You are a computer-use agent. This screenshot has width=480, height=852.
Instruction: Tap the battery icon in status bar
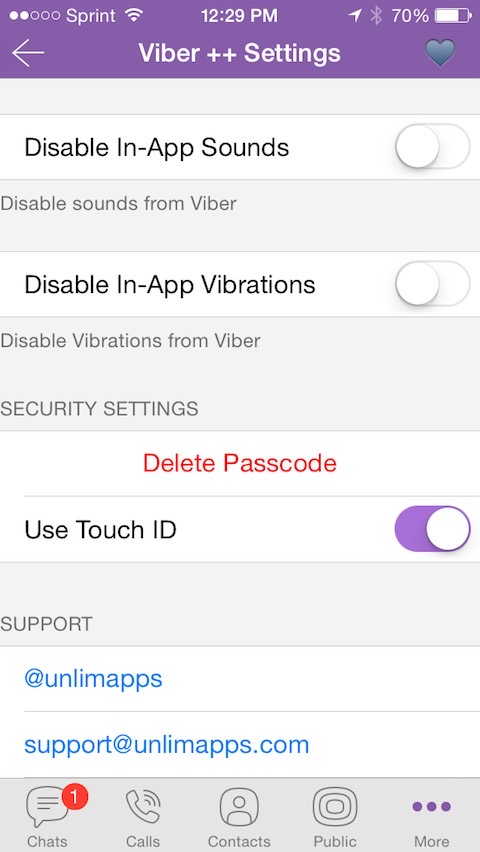click(x=453, y=16)
